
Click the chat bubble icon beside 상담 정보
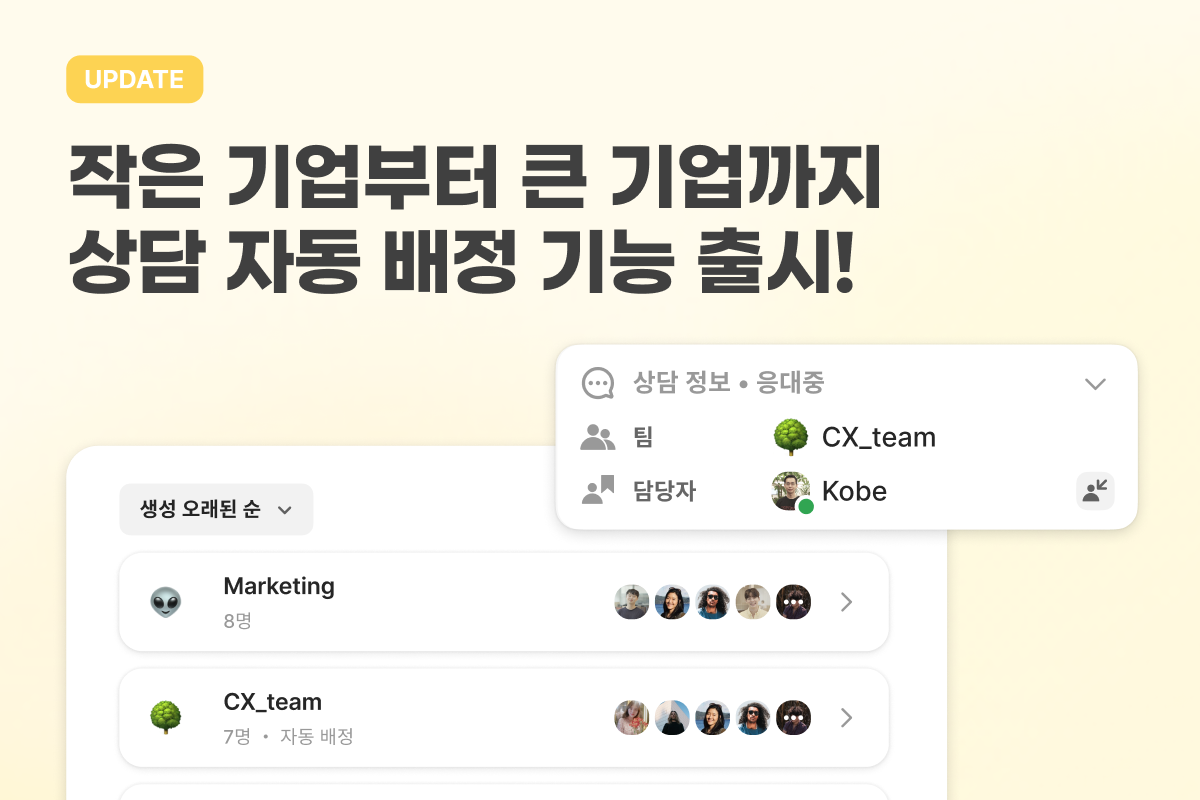[597, 383]
